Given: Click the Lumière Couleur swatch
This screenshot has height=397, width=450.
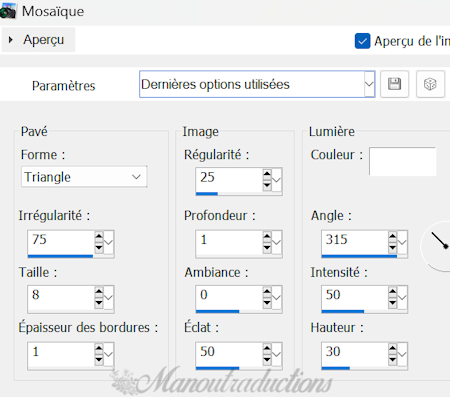Looking at the screenshot, I should (402, 161).
